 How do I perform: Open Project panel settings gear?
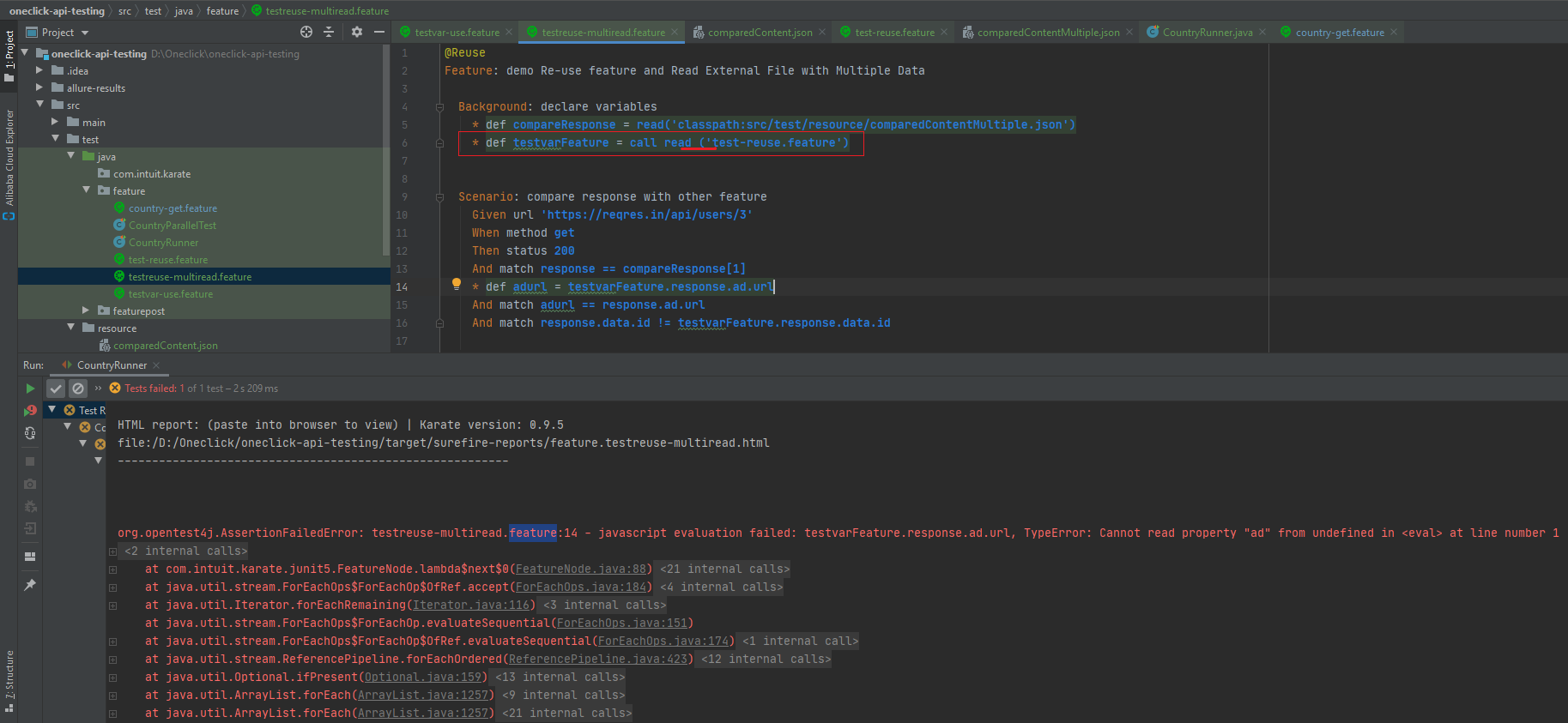click(357, 32)
